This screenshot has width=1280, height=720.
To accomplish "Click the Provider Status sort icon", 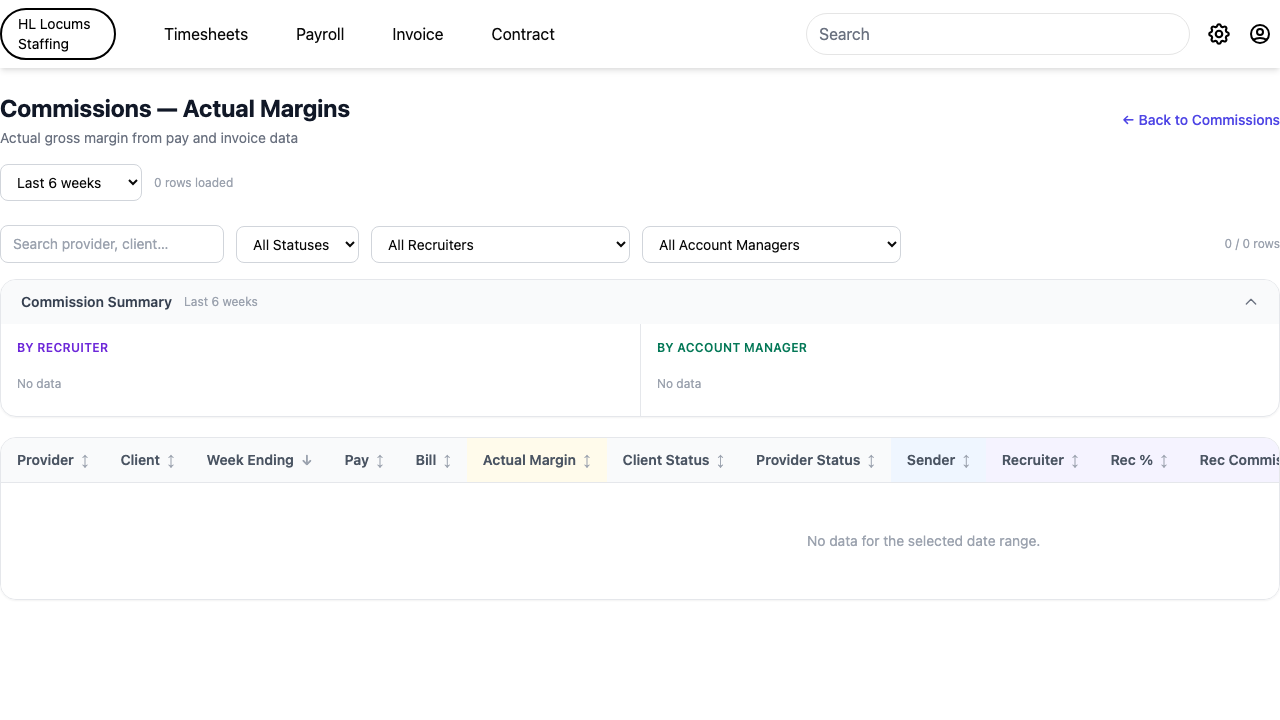I will 871,461.
